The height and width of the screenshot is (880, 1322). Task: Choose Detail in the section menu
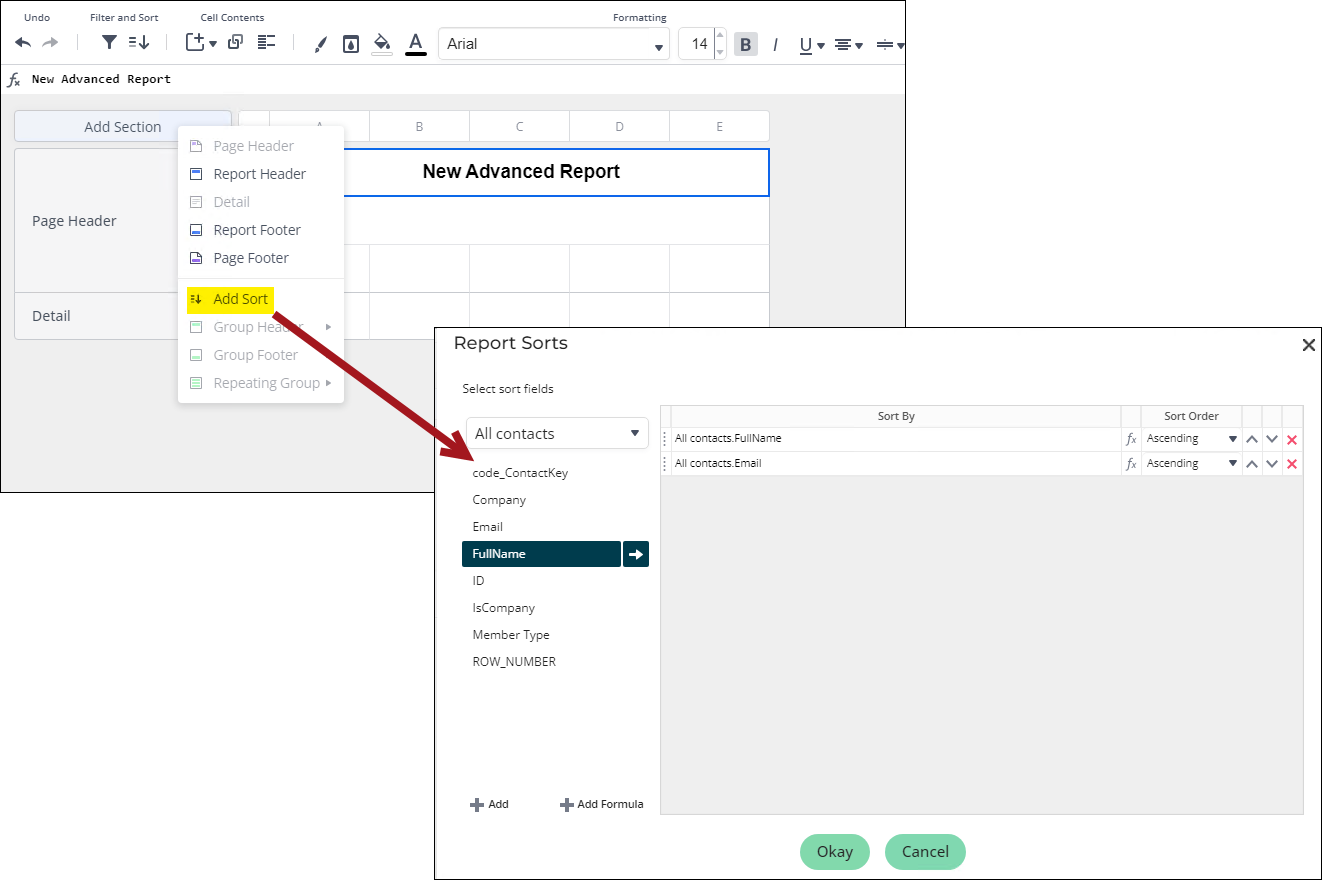click(261, 202)
